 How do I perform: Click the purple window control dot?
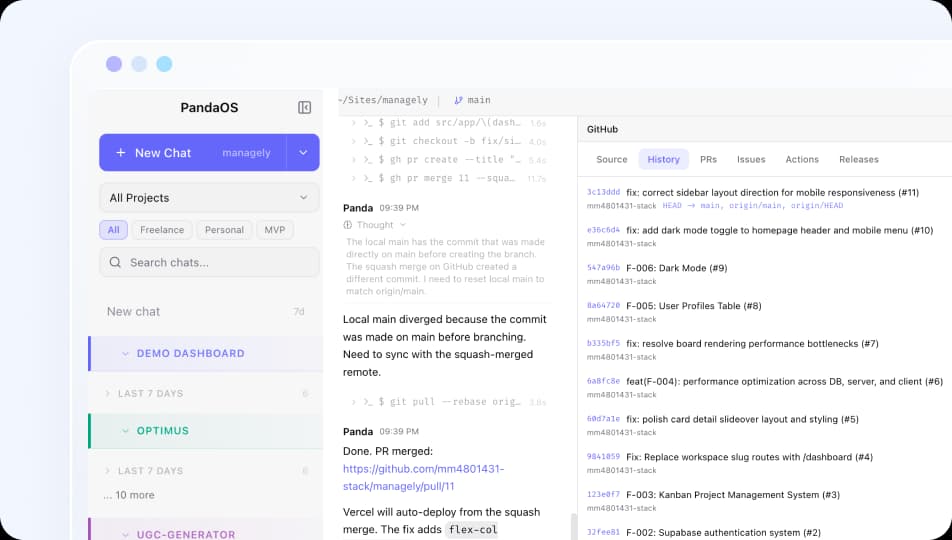[114, 64]
